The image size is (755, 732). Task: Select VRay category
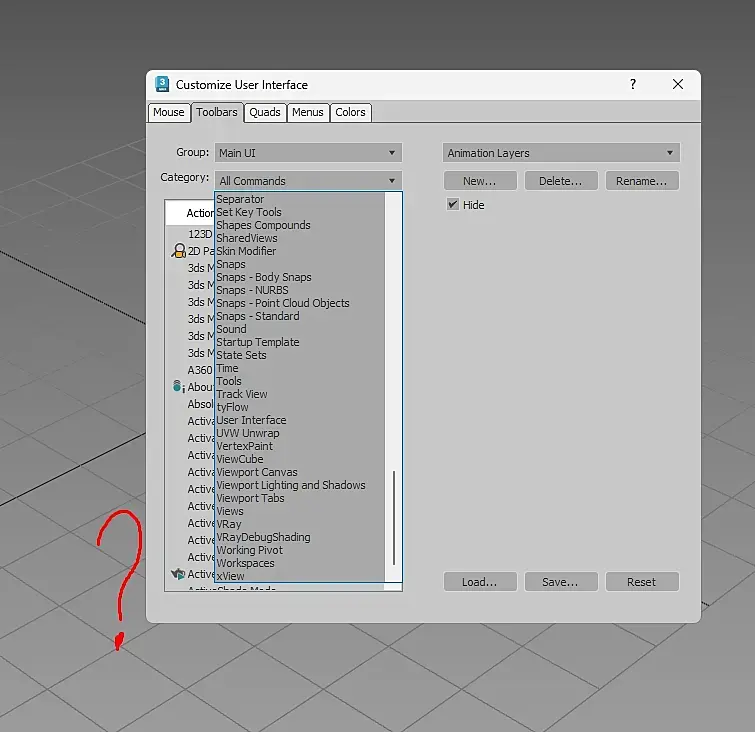(x=300, y=524)
